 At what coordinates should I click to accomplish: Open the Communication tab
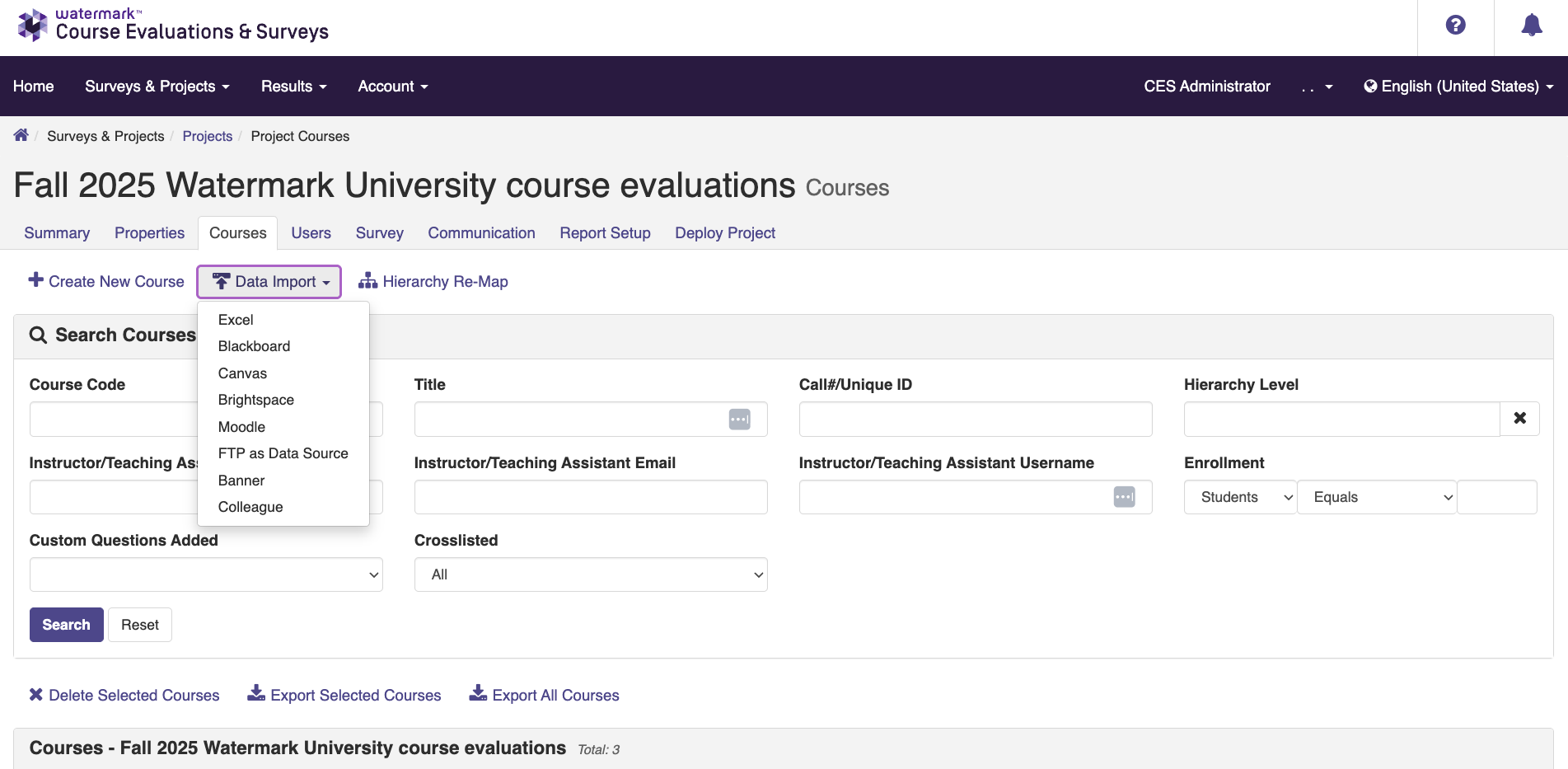(x=481, y=233)
